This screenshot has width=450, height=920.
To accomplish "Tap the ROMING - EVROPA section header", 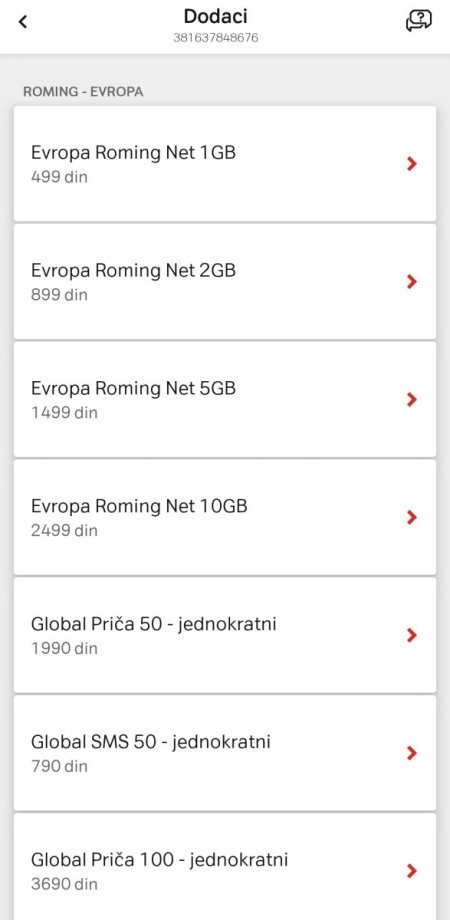I will [x=83, y=92].
